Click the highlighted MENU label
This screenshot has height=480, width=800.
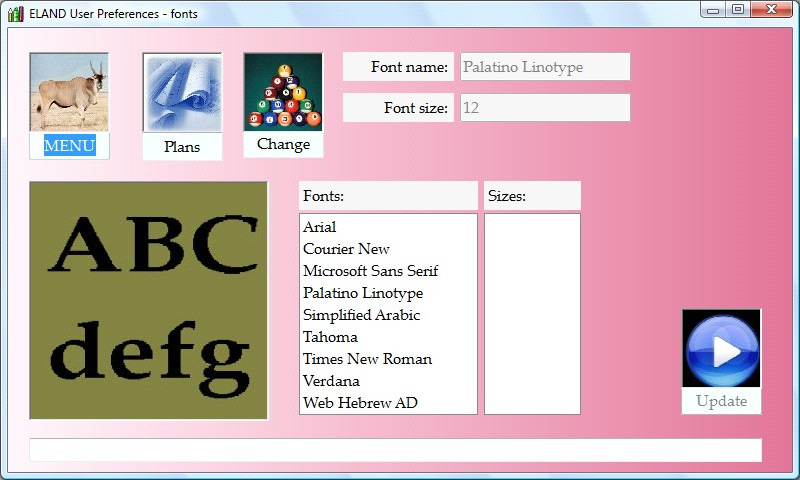tap(69, 146)
